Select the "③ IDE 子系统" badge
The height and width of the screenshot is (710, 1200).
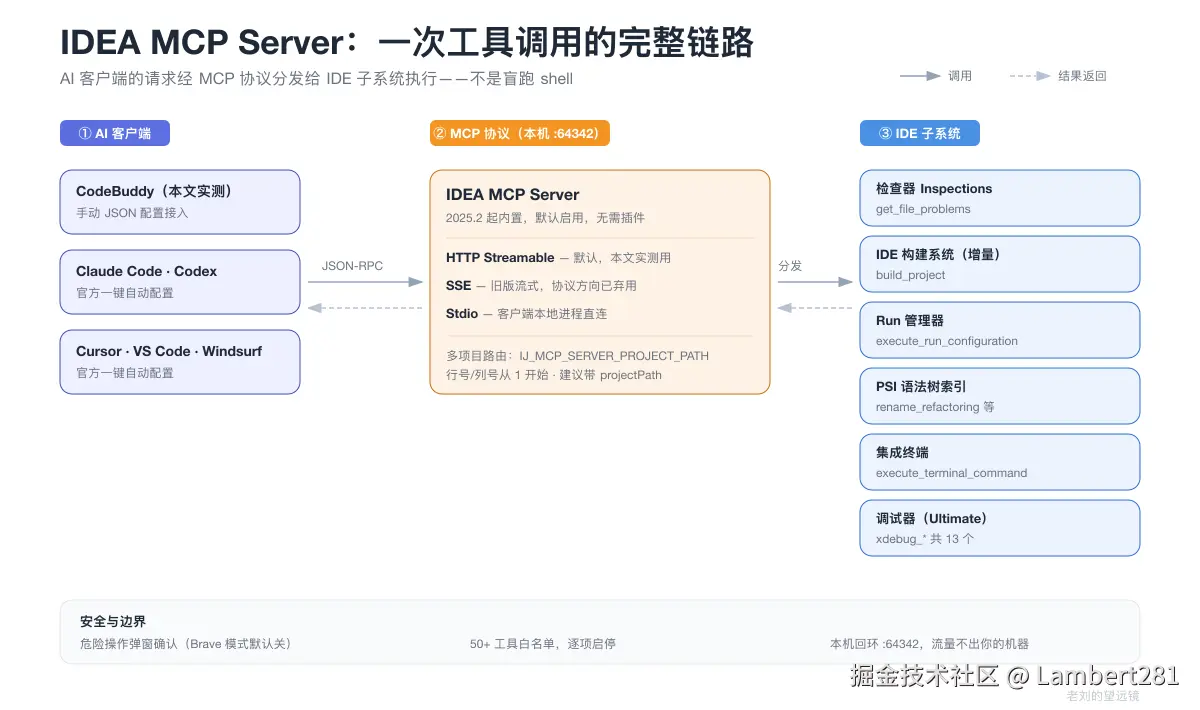point(920,133)
